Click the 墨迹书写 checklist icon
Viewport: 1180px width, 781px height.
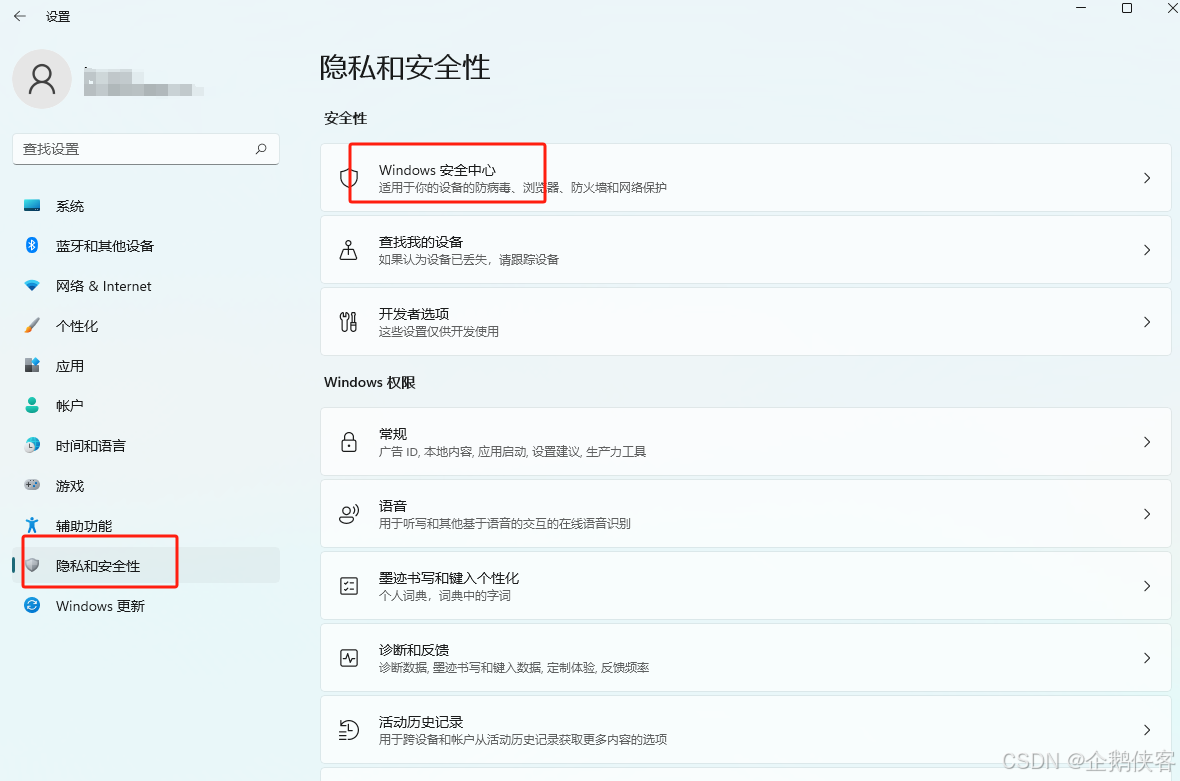348,586
